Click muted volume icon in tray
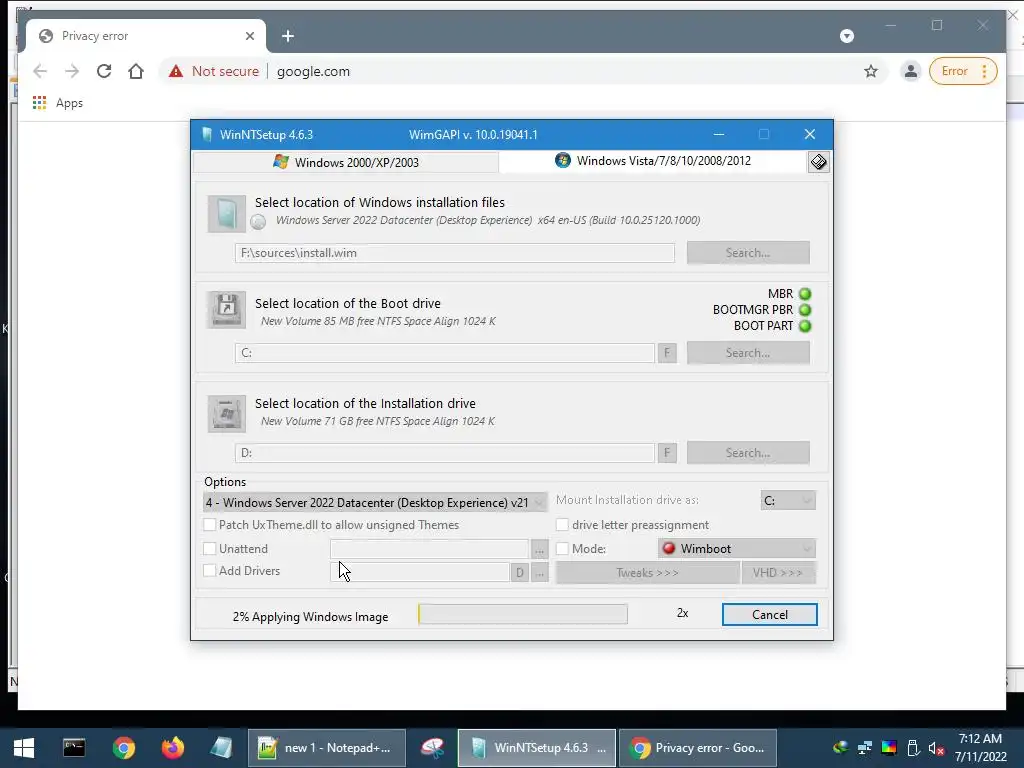This screenshot has height=768, width=1024. pyautogui.click(x=936, y=748)
